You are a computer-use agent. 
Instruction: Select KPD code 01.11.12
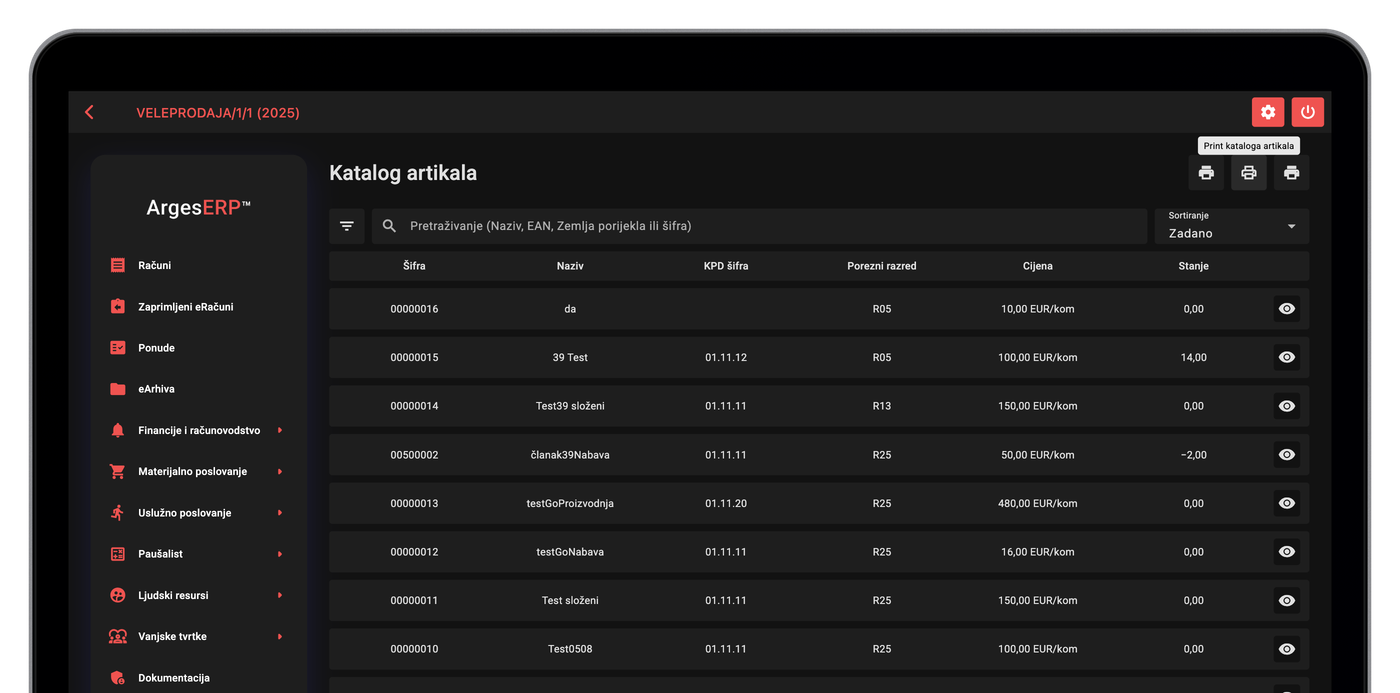pyautogui.click(x=726, y=357)
